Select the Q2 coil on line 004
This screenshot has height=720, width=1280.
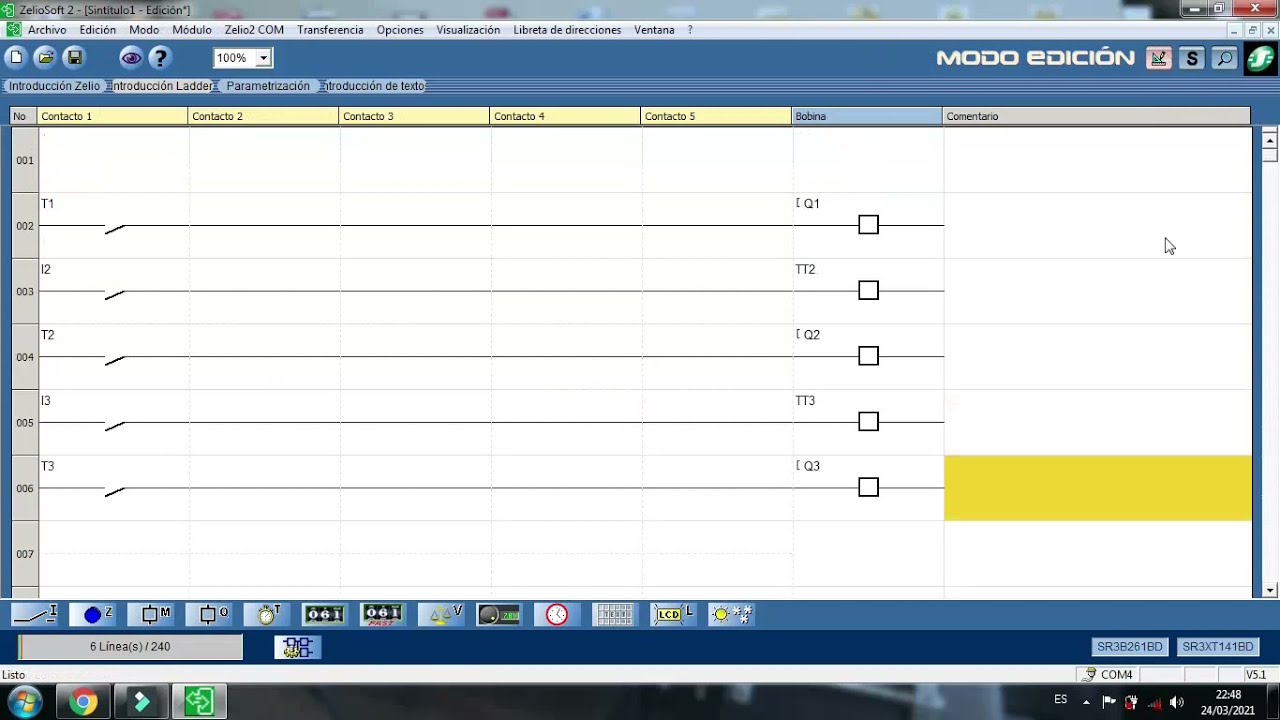click(x=868, y=357)
